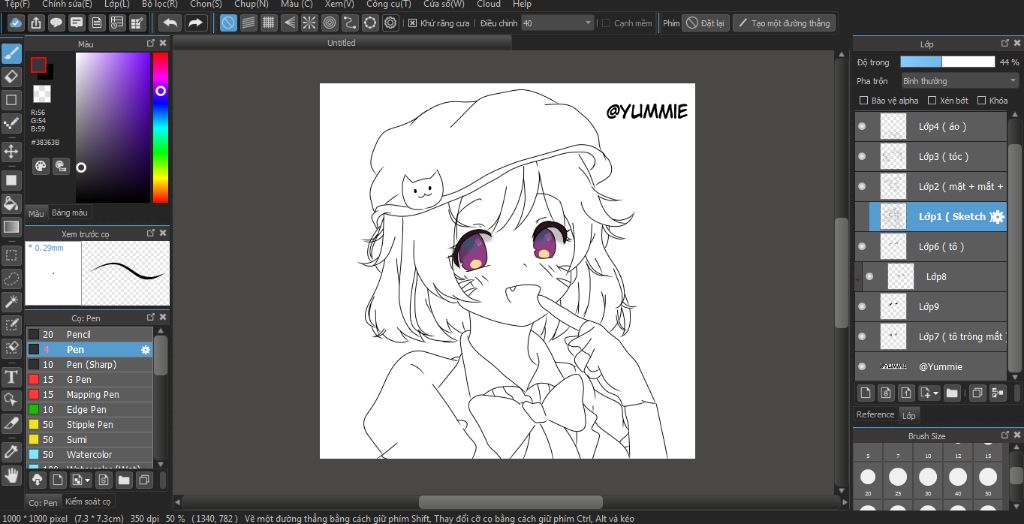1024x524 pixels.
Task: Click the Undo arrow
Action: pyautogui.click(x=170, y=23)
